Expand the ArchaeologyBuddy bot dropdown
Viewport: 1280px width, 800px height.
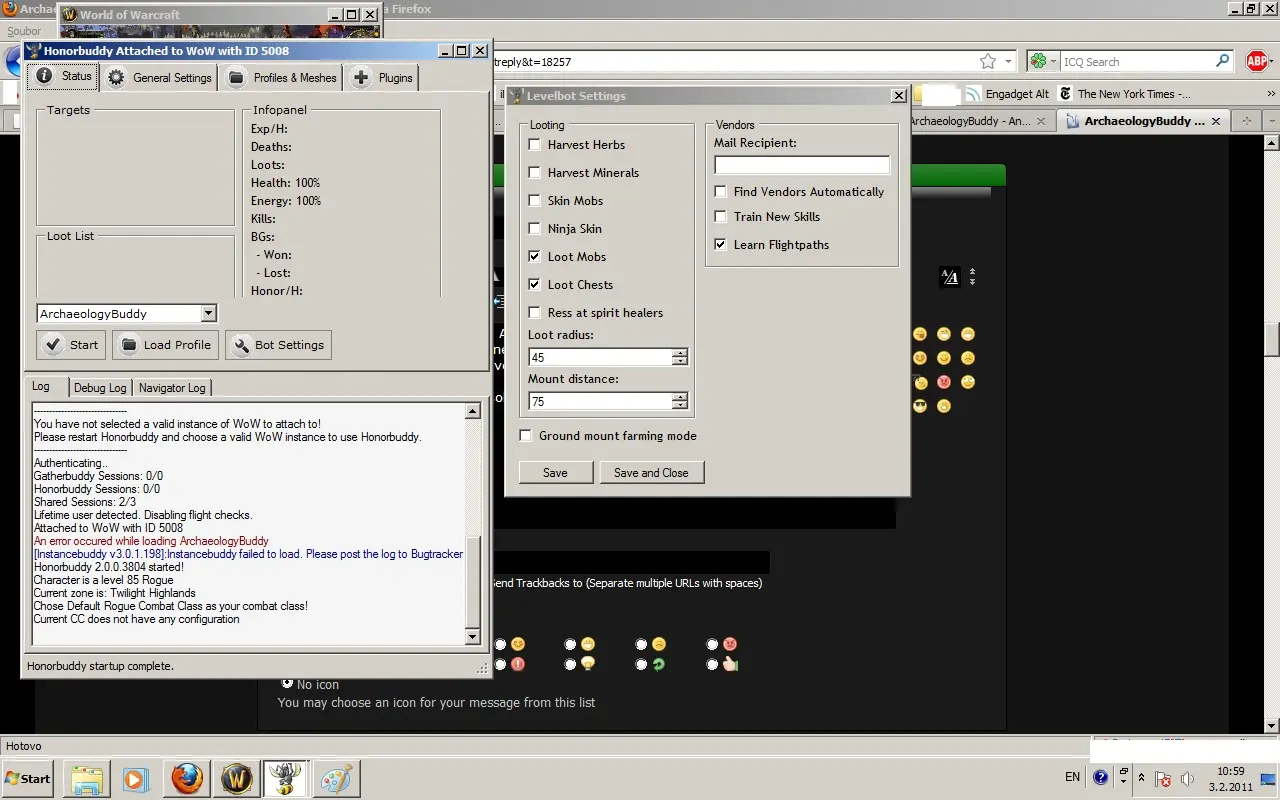(208, 314)
